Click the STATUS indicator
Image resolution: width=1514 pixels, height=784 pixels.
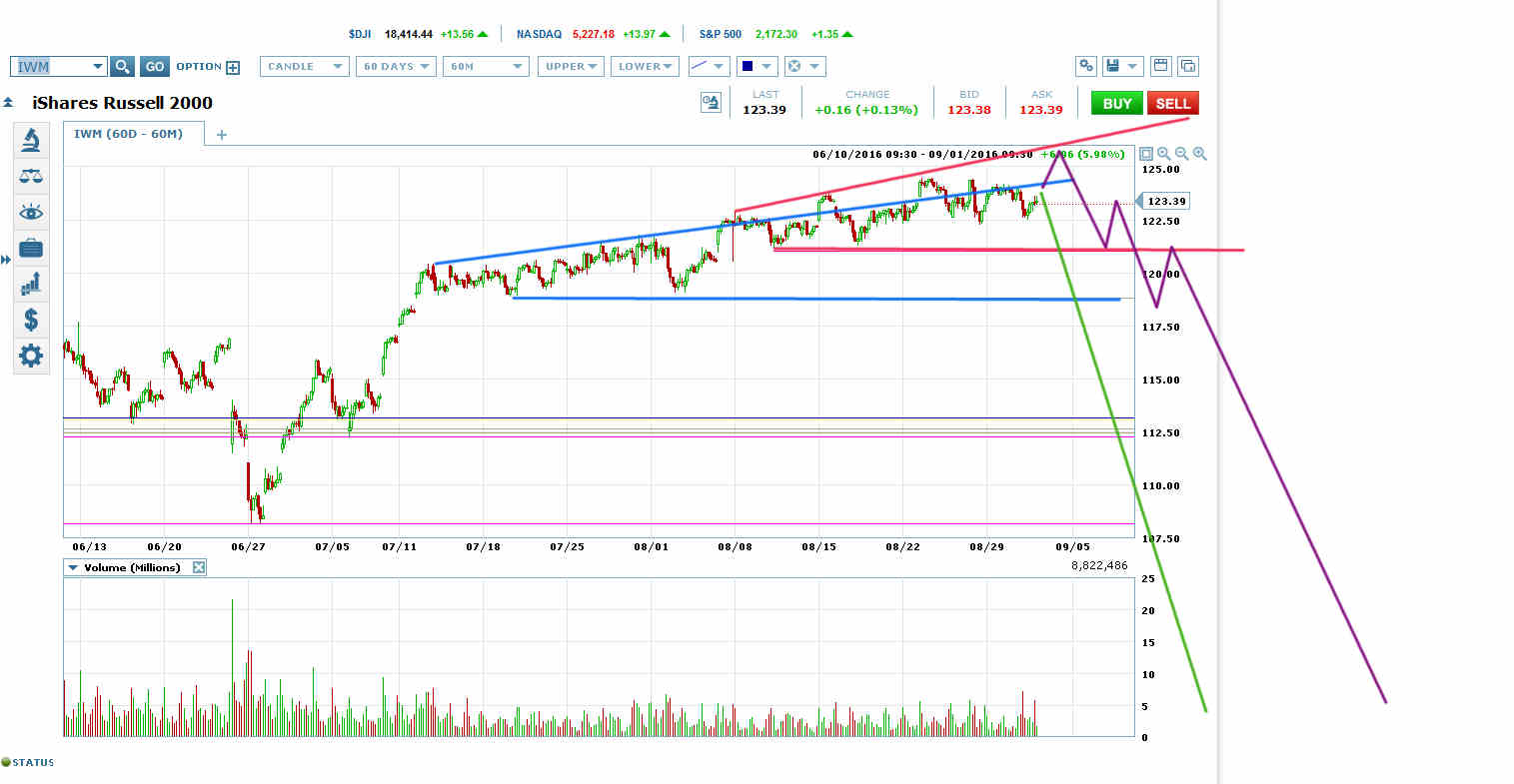(x=28, y=762)
